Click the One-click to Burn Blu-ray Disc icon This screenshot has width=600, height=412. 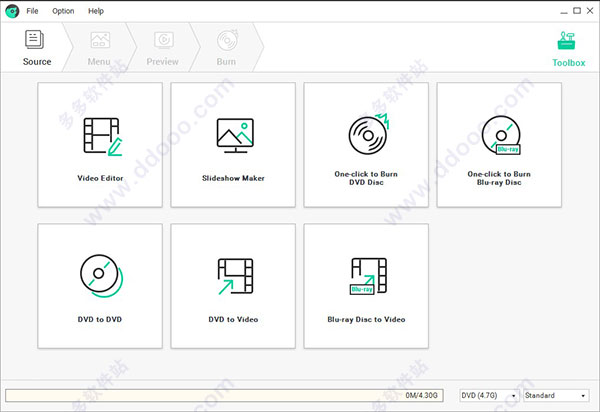click(501, 135)
